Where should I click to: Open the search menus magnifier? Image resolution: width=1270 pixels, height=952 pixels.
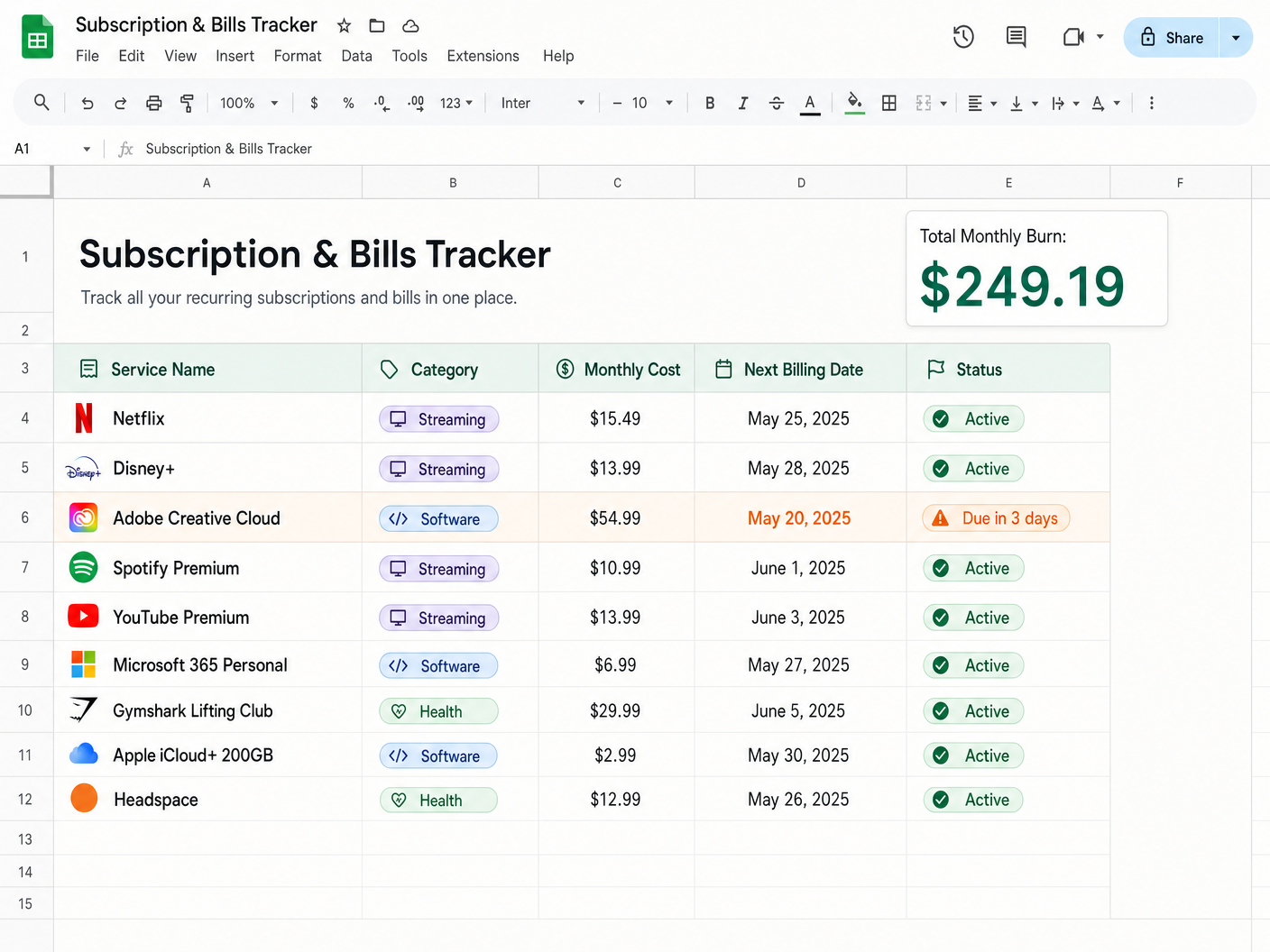41,103
